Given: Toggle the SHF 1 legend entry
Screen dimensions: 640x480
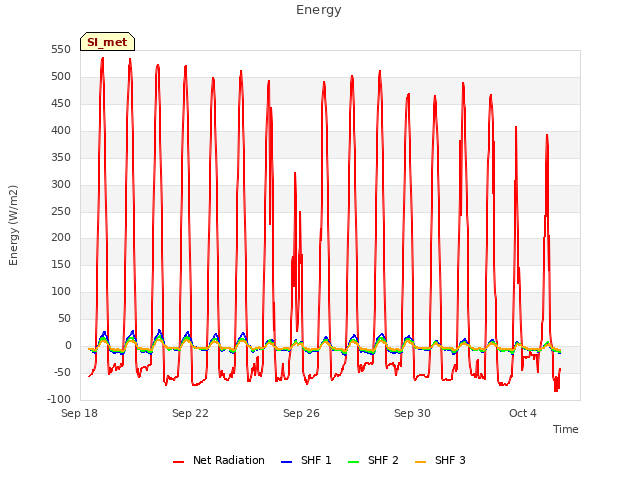Looking at the screenshot, I should coord(306,460).
